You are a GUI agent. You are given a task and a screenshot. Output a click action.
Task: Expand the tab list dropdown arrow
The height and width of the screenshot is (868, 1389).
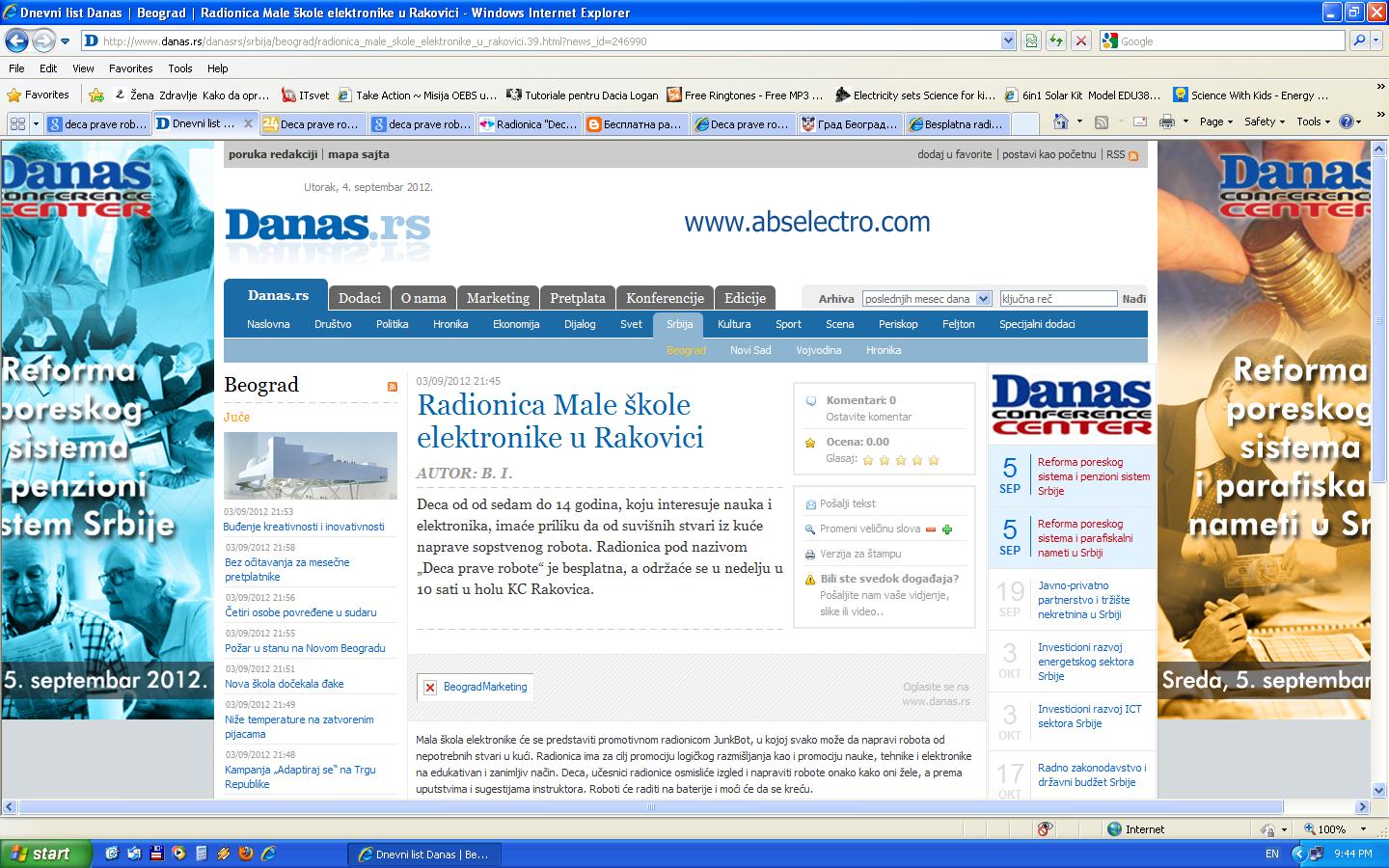click(x=36, y=123)
